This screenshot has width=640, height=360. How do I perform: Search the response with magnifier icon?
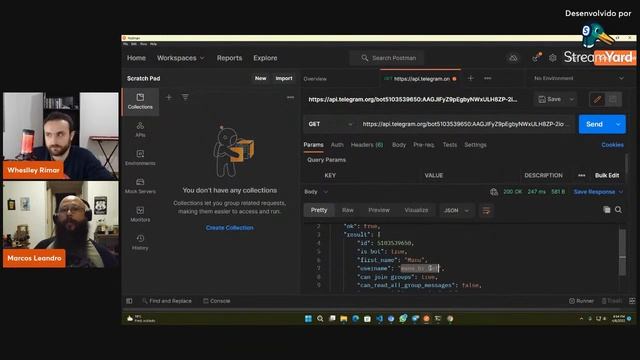point(618,210)
